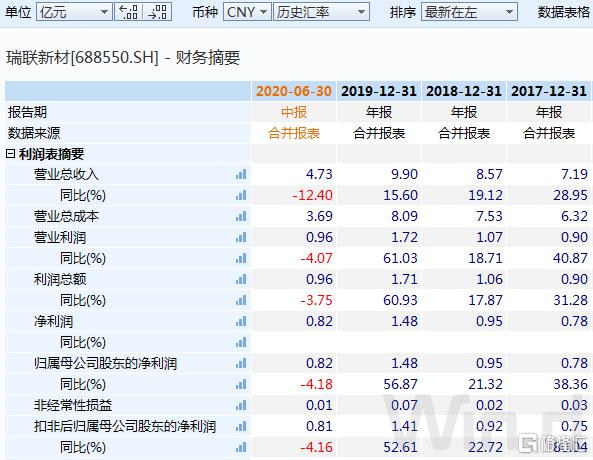Open the 最新在左 sort dropdown

tap(469, 12)
